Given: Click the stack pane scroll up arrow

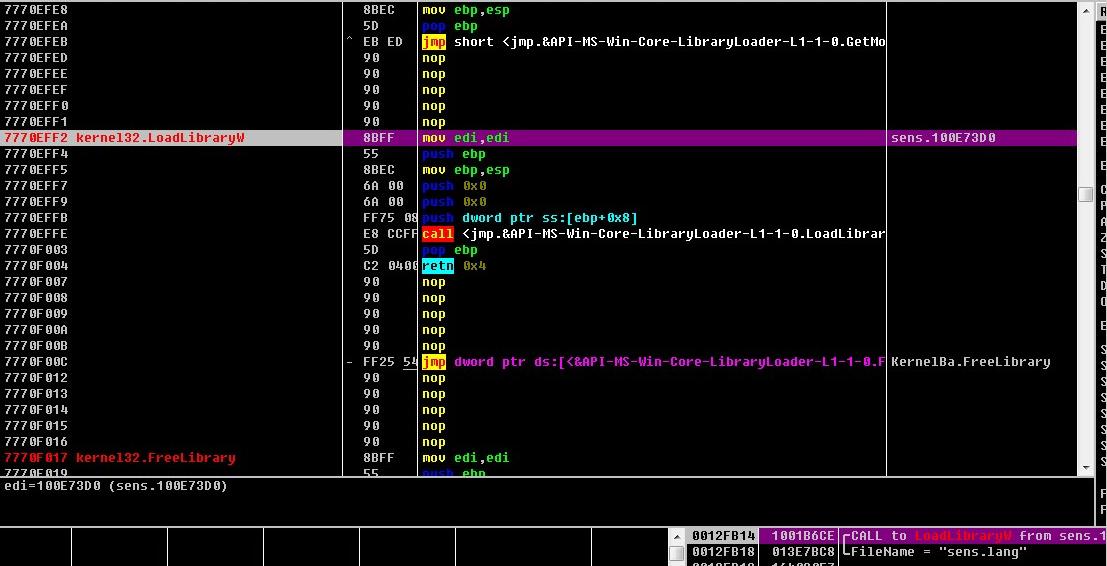Looking at the screenshot, I should pyautogui.click(x=676, y=537).
